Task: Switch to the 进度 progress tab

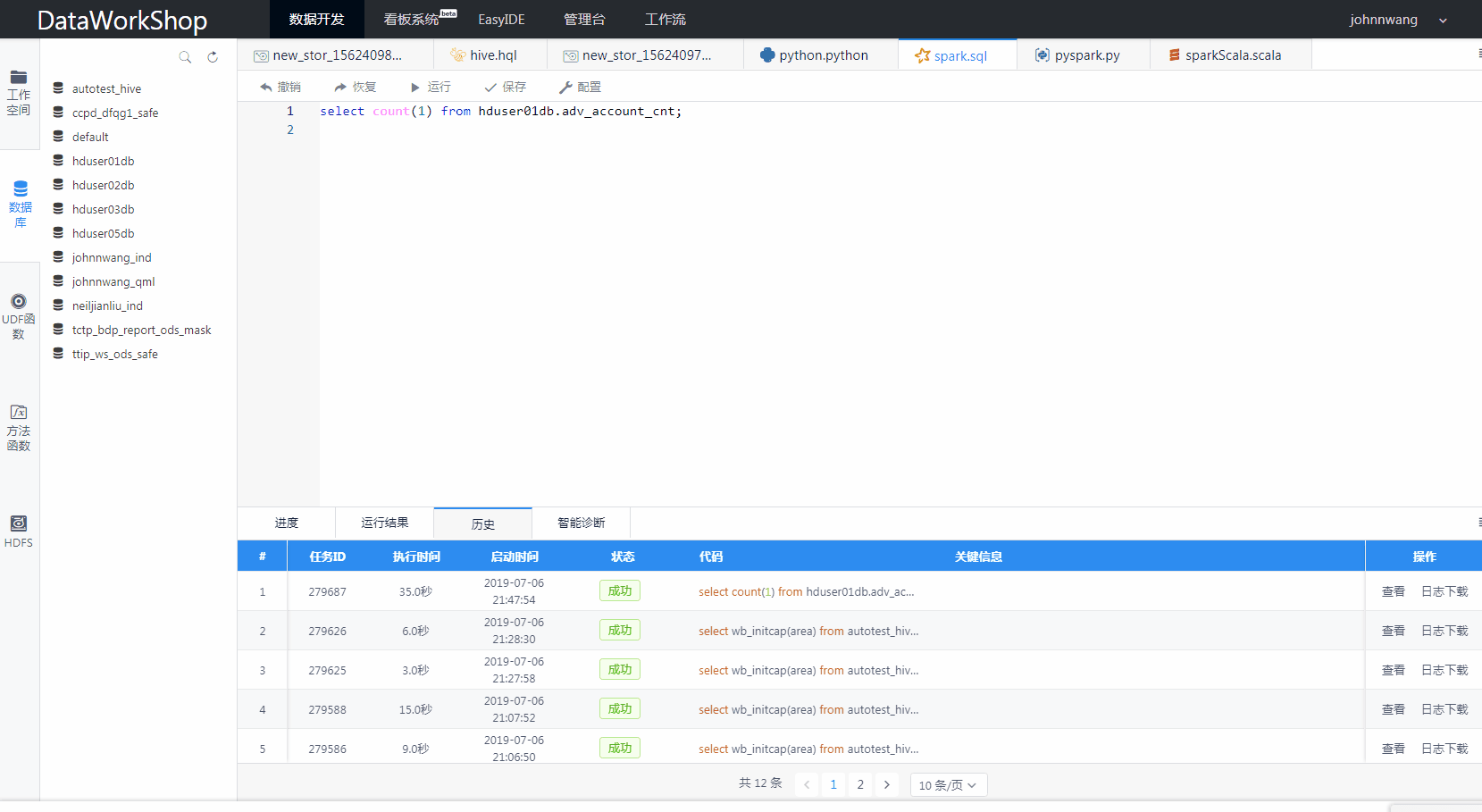Action: [287, 523]
